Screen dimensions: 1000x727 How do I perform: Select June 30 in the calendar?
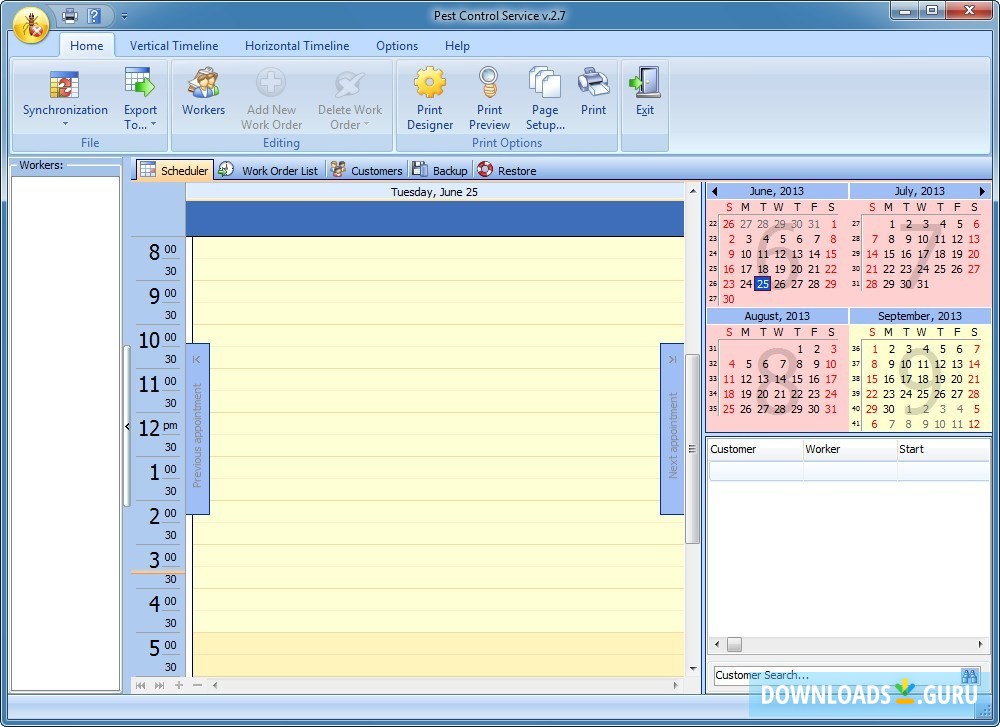(728, 299)
